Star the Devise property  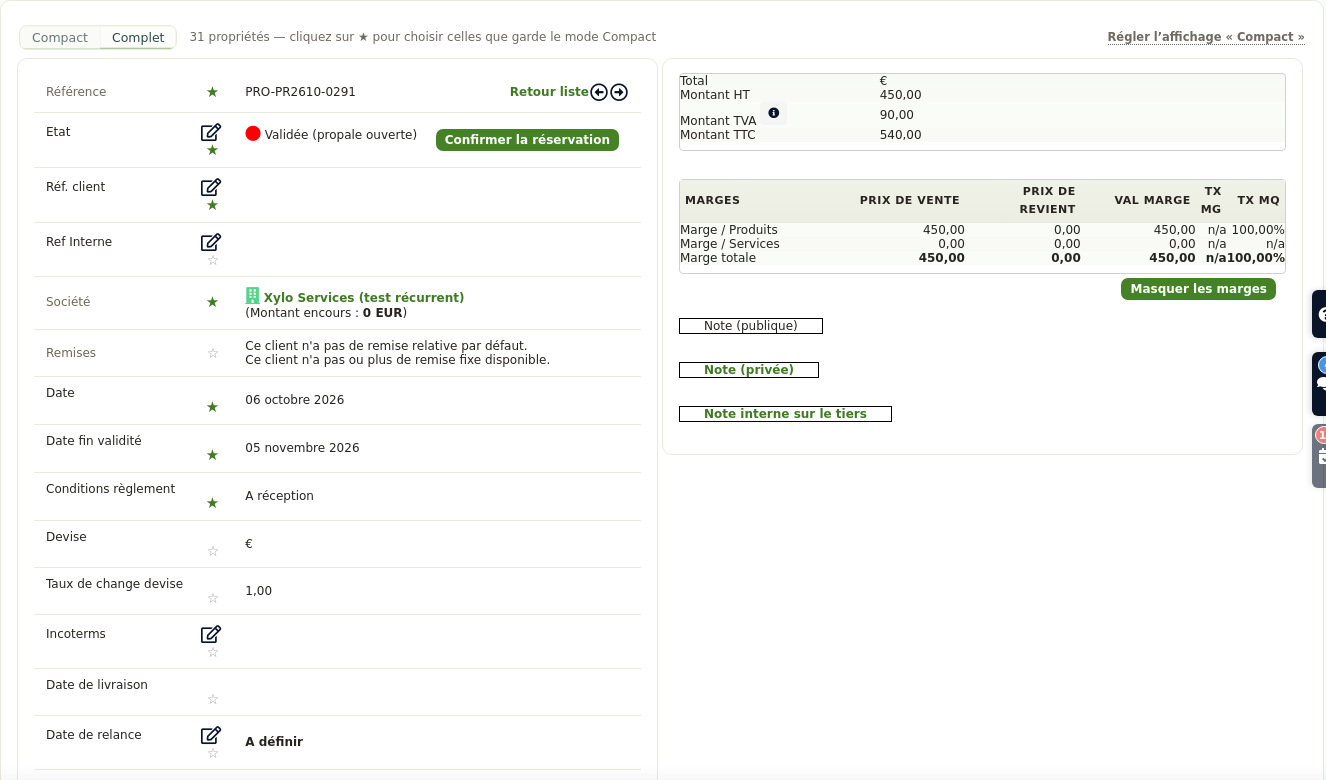212,551
